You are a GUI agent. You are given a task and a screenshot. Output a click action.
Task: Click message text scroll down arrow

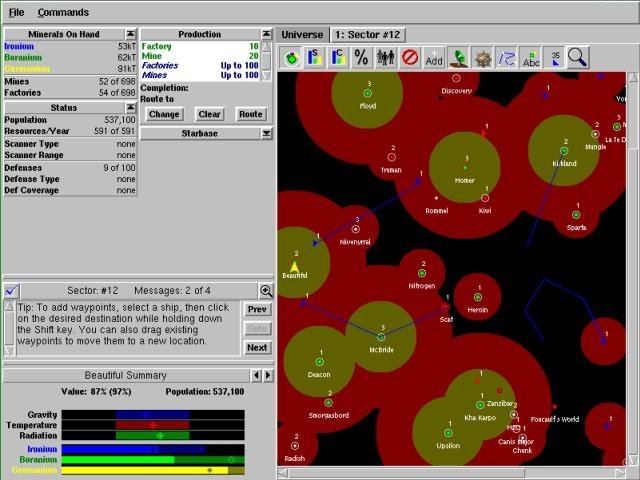[9, 351]
